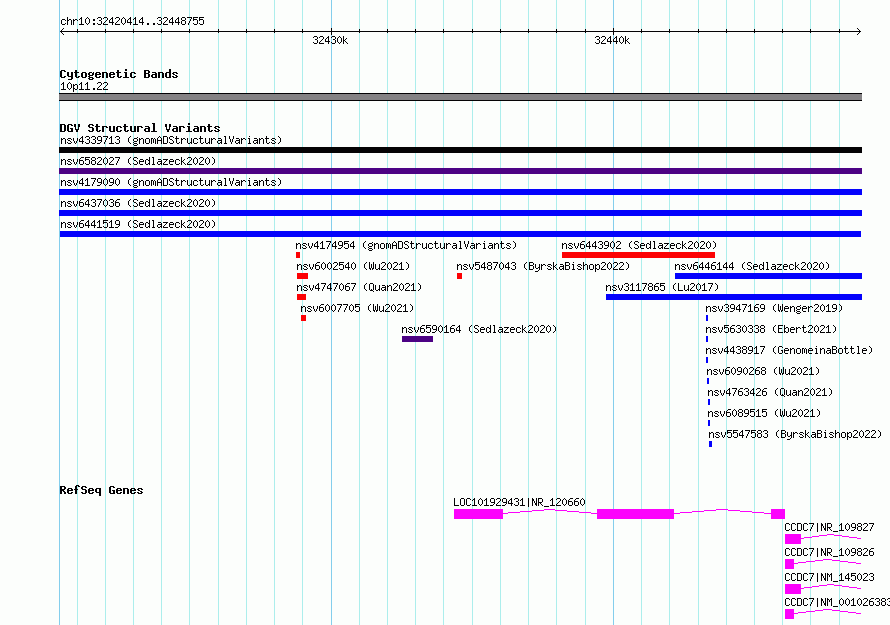
Task: Click the red nsv4174954 variant marker
Action: tap(298, 255)
